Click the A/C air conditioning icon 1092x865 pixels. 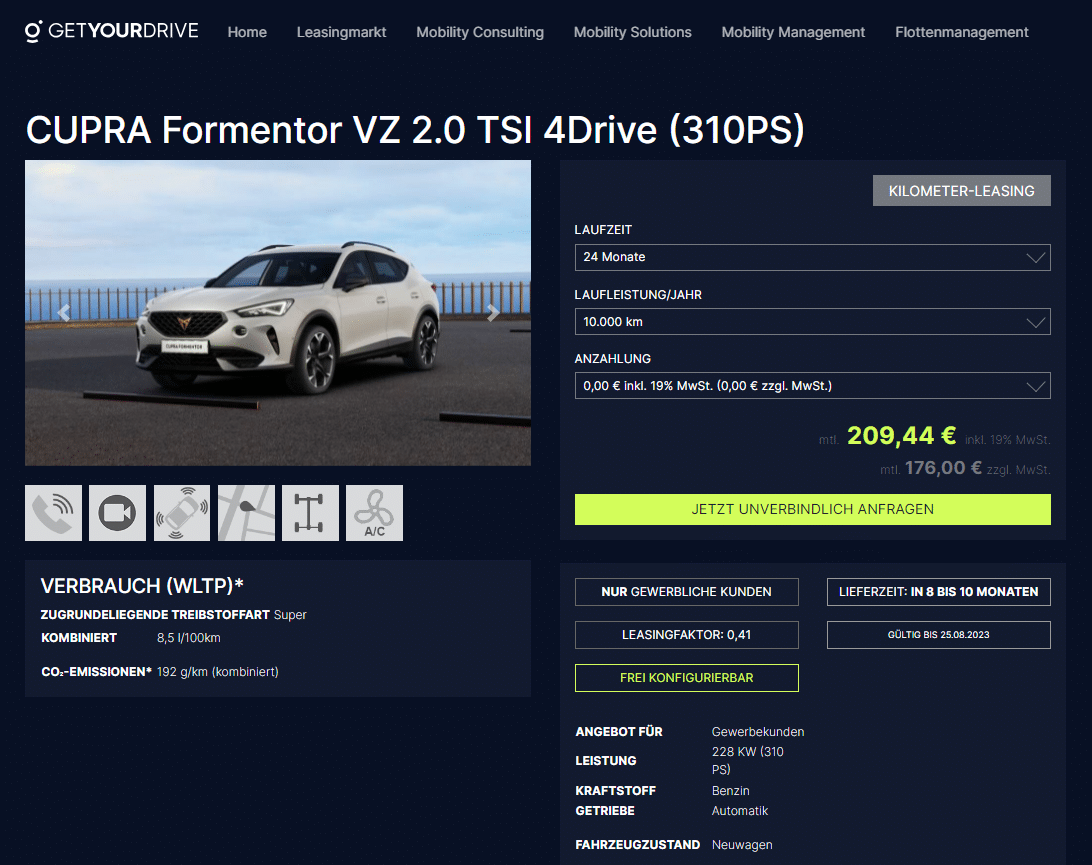coord(375,513)
